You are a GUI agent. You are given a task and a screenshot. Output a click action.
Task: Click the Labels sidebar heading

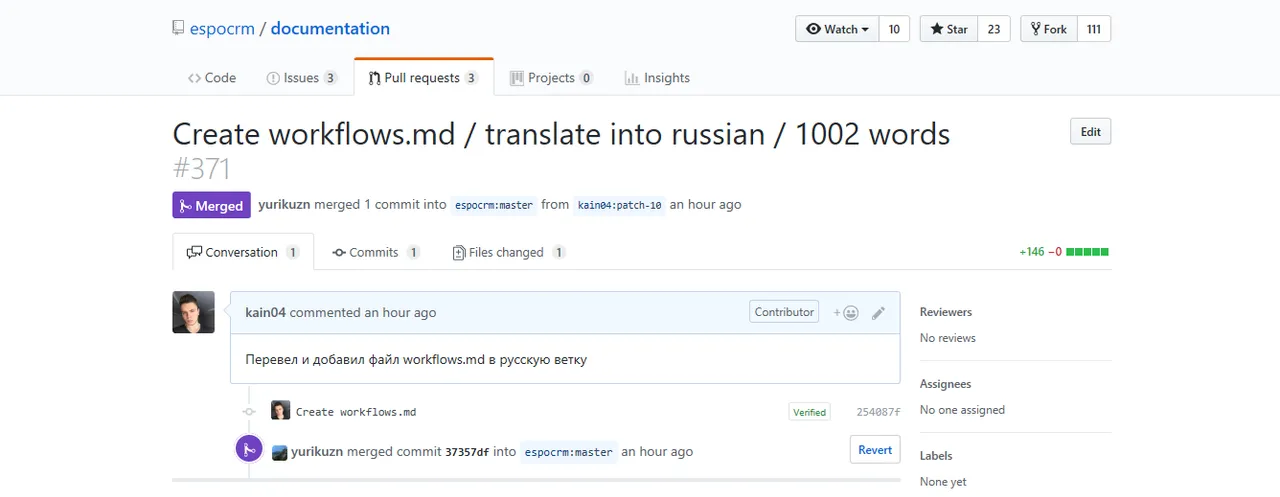click(x=936, y=456)
